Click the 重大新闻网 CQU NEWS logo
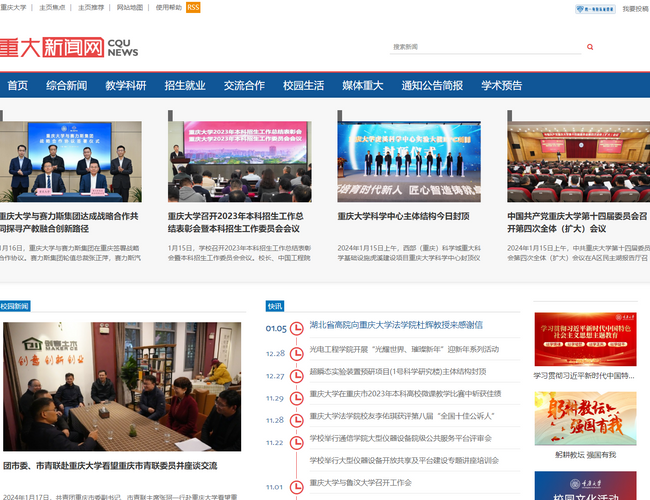Viewport: 650px width, 500px height. 69,47
